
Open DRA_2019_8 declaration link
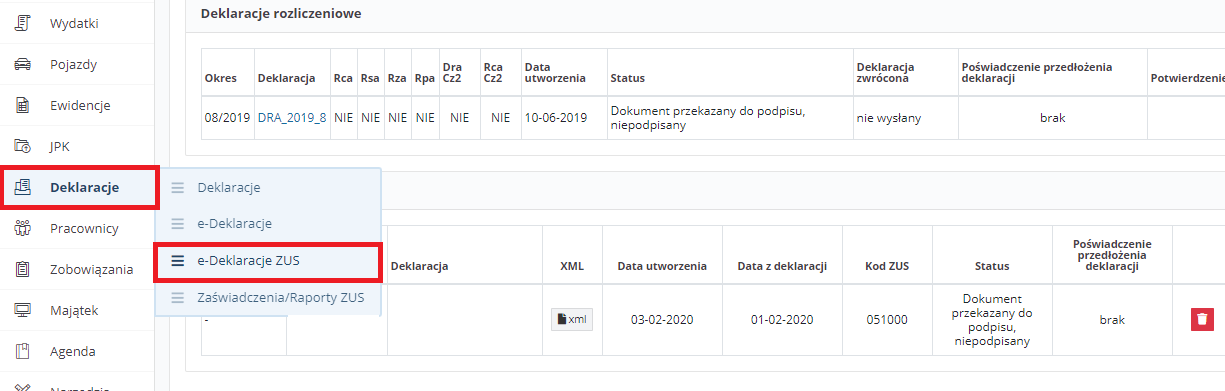(x=292, y=117)
